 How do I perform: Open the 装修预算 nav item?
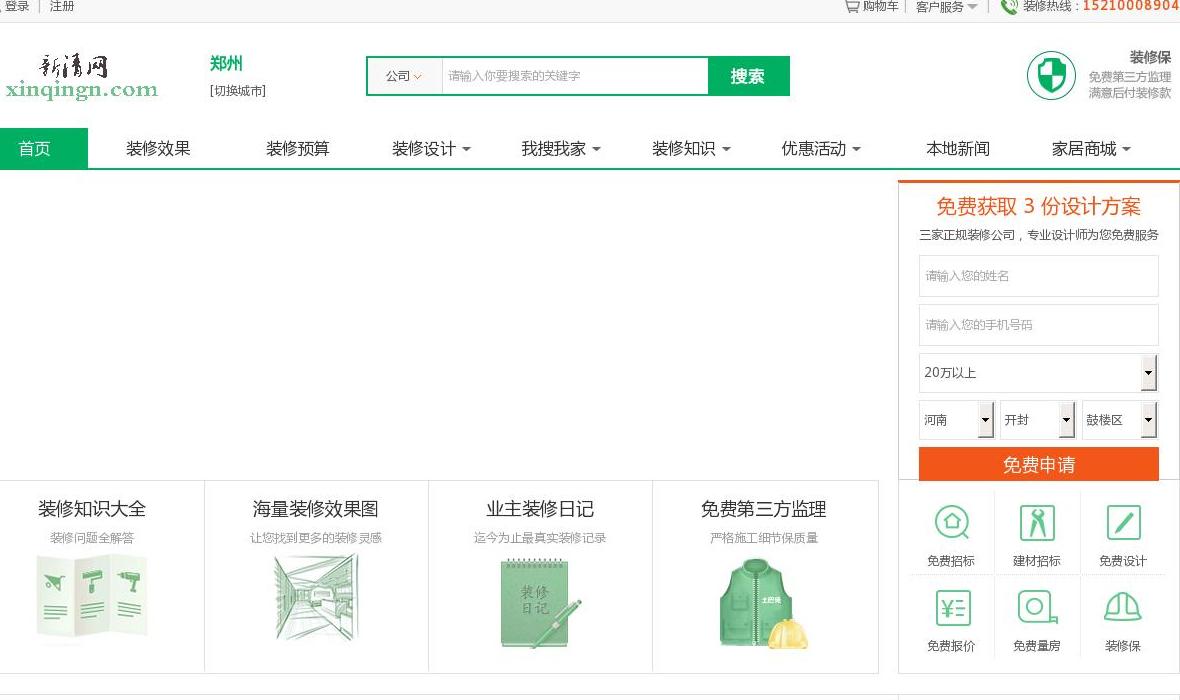[x=298, y=149]
